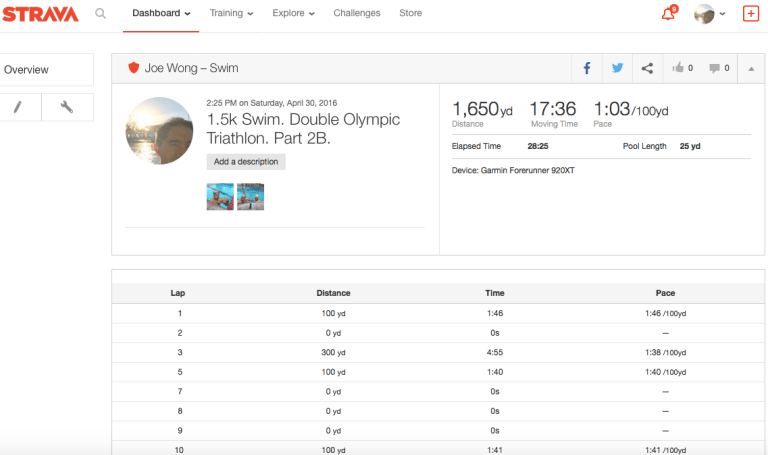
Task: Open the first swim photo thumbnail
Action: pos(220,196)
